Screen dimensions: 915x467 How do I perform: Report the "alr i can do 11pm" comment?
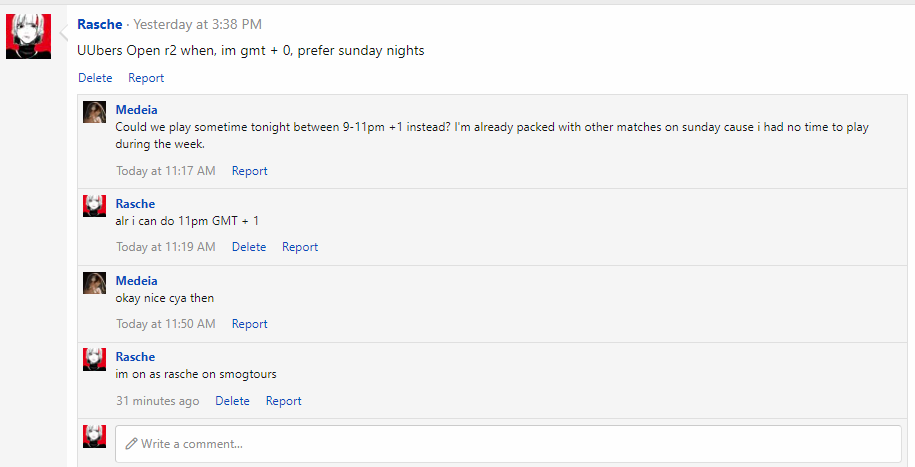coord(300,247)
